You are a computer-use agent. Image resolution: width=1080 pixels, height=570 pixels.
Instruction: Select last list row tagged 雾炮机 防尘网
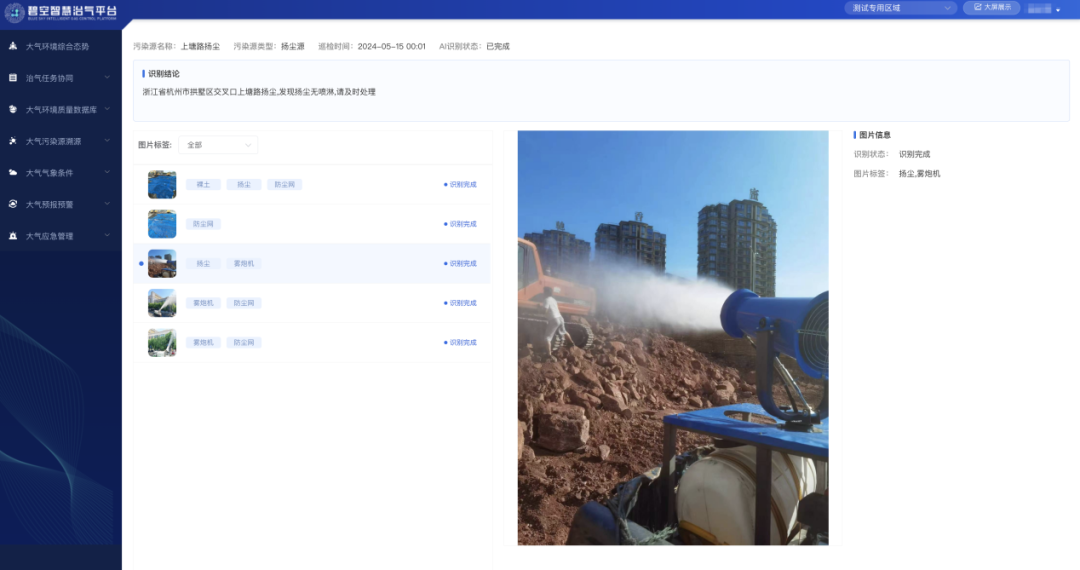click(x=312, y=342)
